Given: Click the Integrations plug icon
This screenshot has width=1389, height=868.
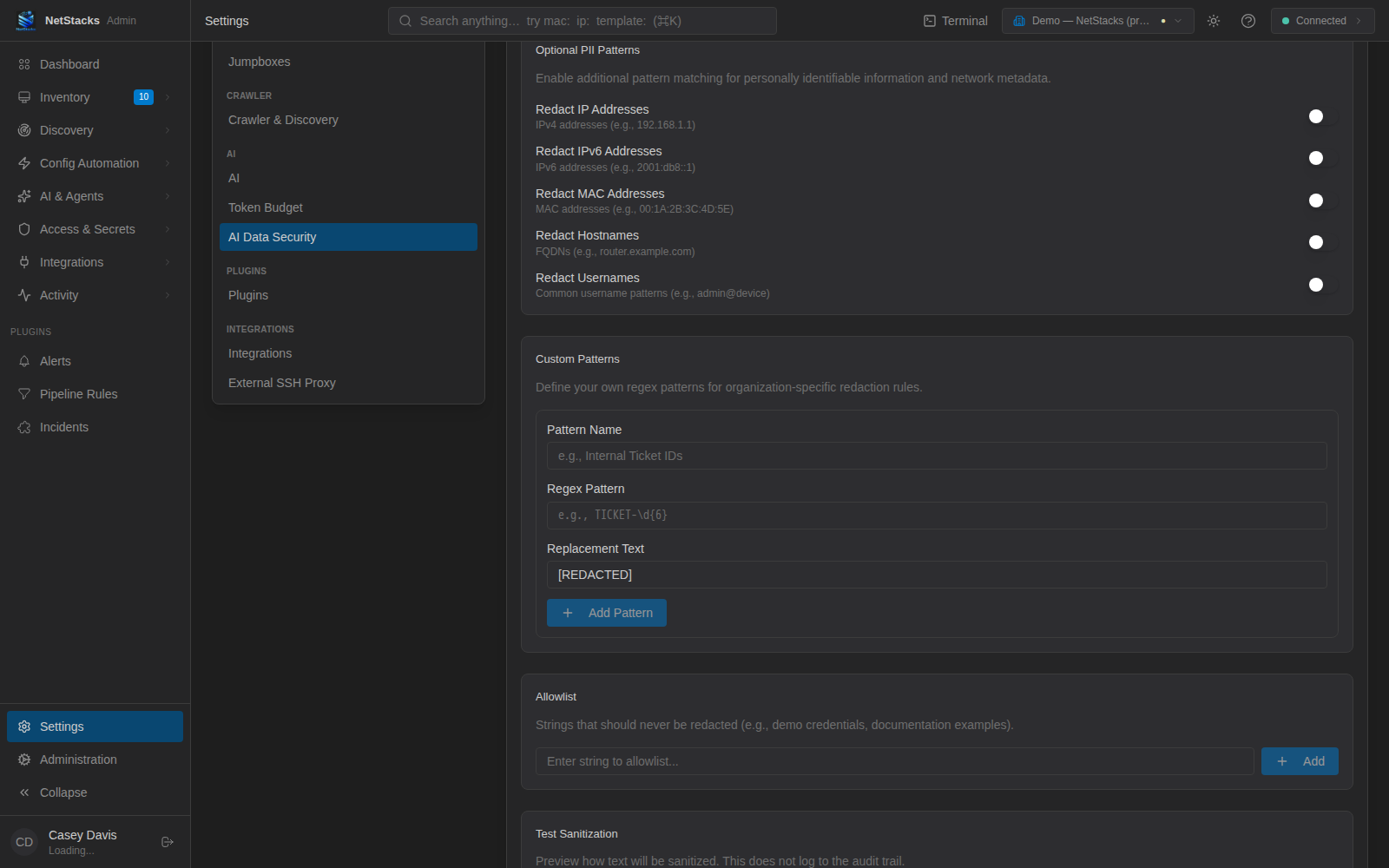Looking at the screenshot, I should coord(24,262).
